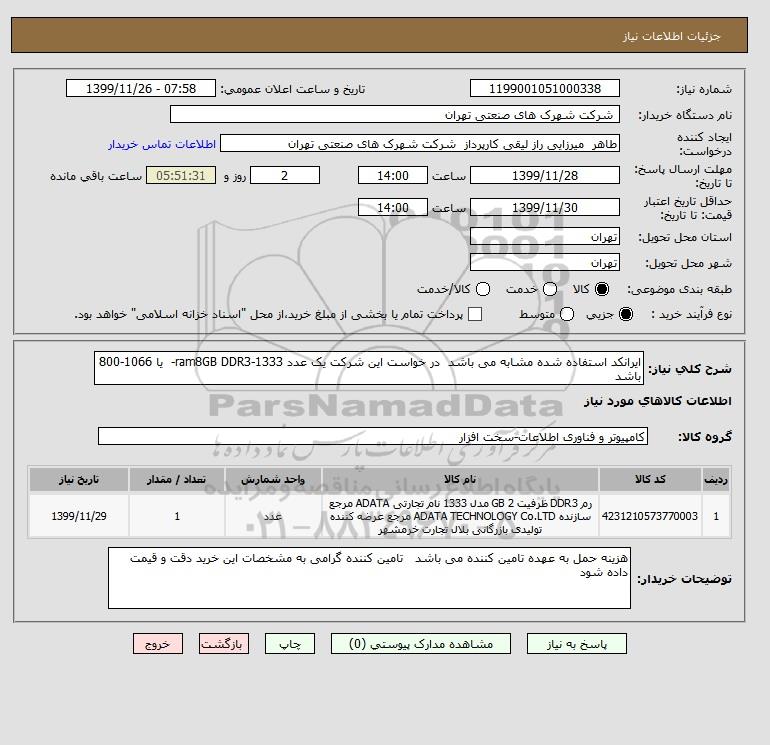Click the خروج exit button

click(158, 644)
